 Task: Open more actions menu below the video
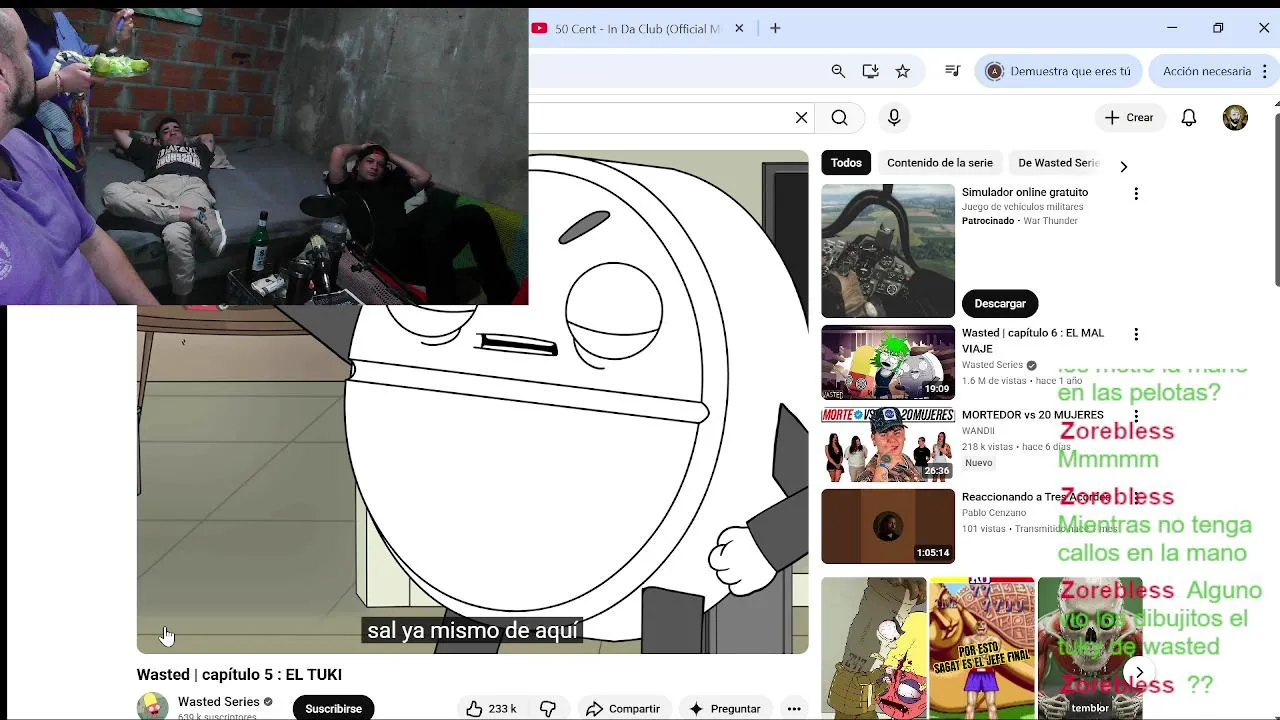pyautogui.click(x=794, y=708)
